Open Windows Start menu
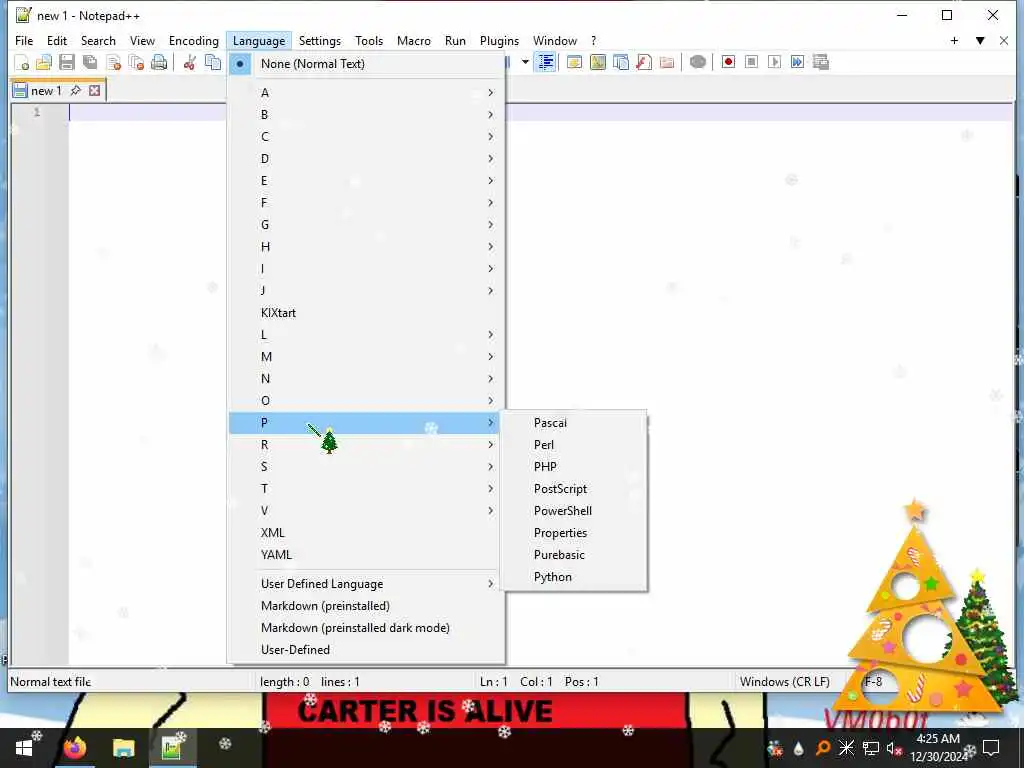The width and height of the screenshot is (1024, 768). pyautogui.click(x=24, y=748)
